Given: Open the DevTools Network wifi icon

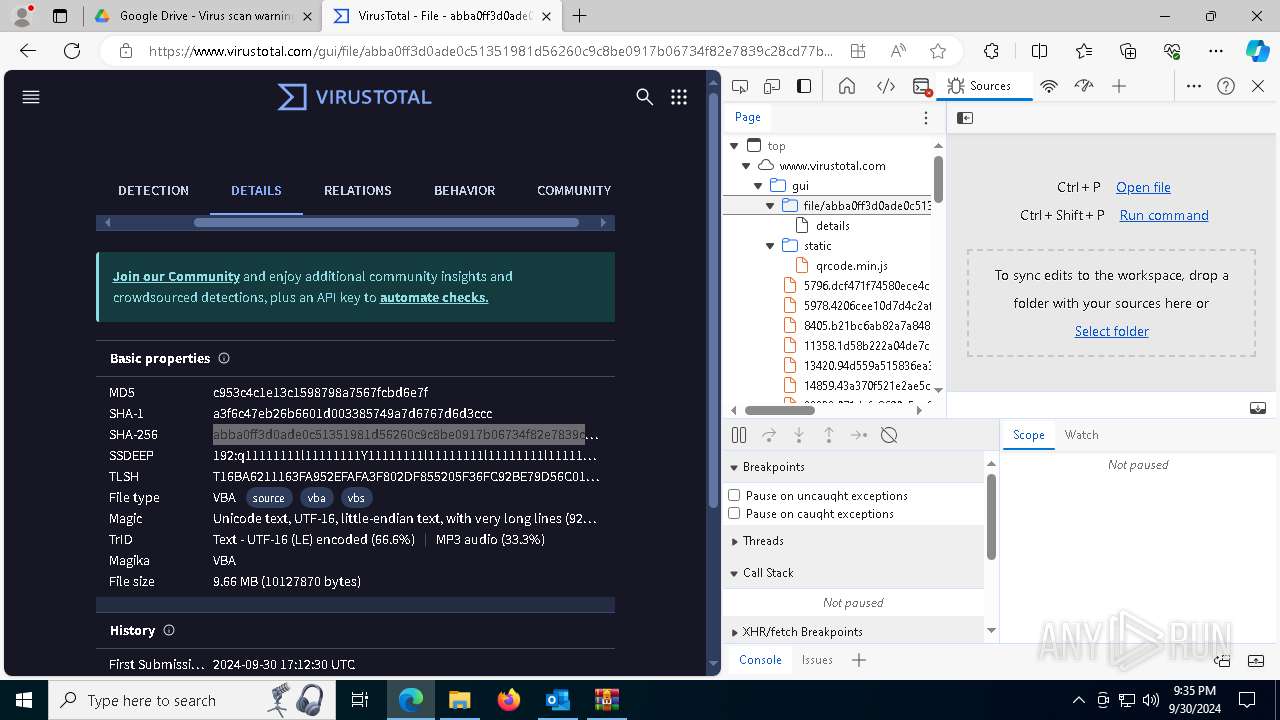Looking at the screenshot, I should coord(1049,86).
